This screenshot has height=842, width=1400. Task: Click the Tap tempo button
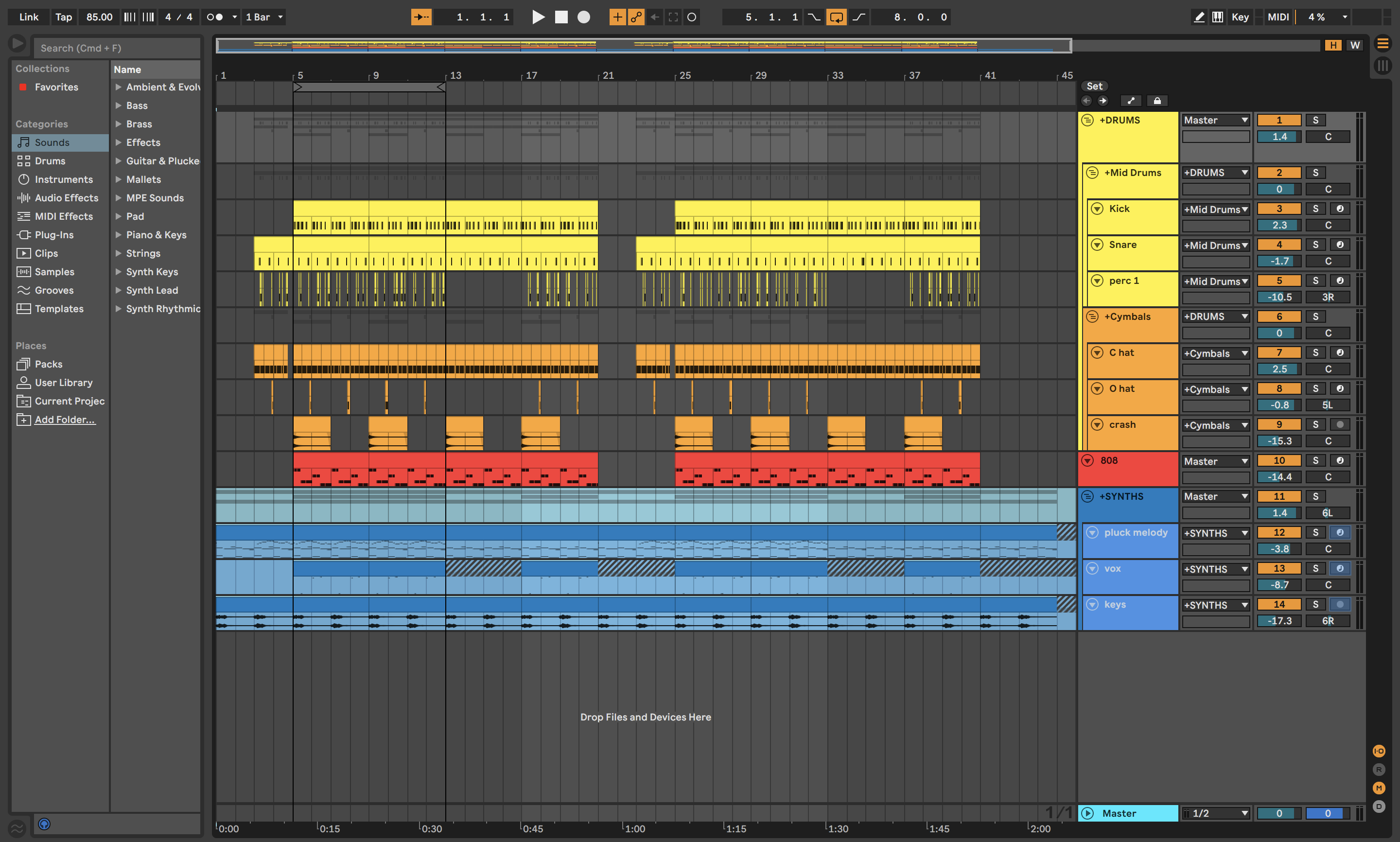tap(64, 17)
